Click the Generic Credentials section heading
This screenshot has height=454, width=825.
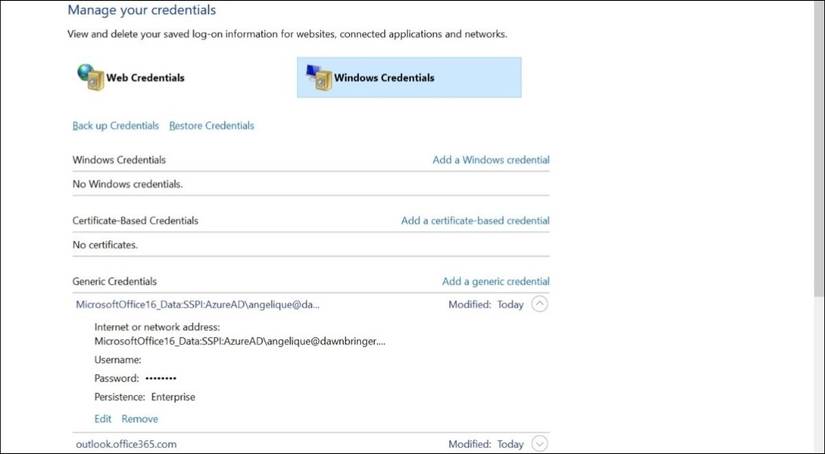coord(115,281)
